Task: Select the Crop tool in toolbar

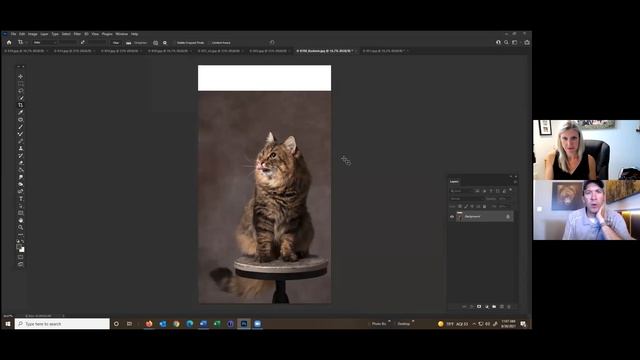Action: point(20,105)
